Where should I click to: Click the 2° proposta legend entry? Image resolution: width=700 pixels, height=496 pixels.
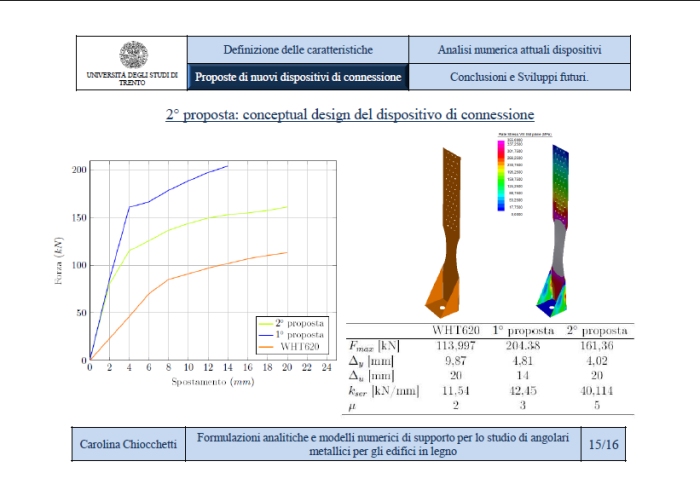(x=296, y=324)
